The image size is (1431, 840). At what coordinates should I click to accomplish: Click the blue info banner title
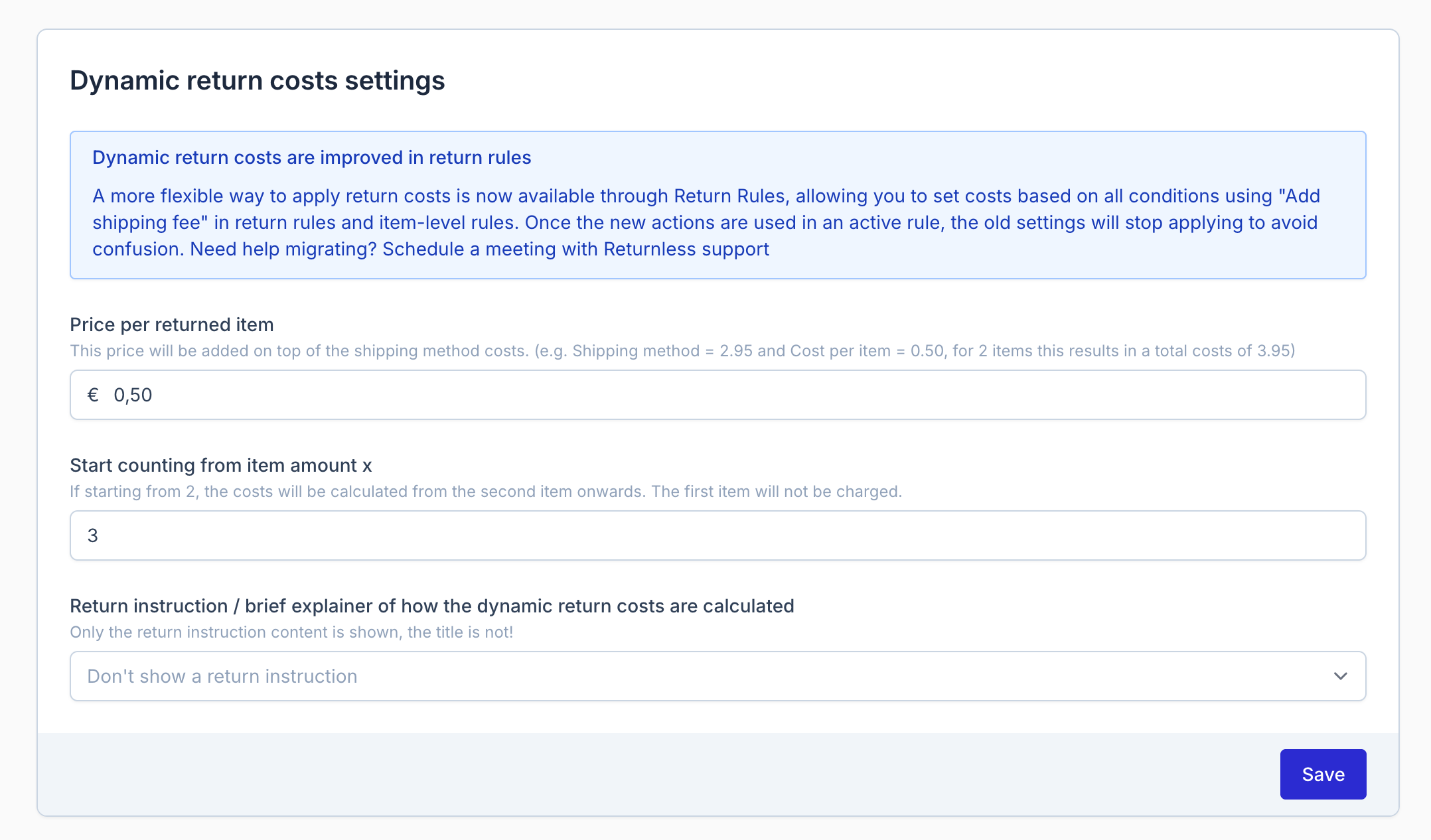311,158
